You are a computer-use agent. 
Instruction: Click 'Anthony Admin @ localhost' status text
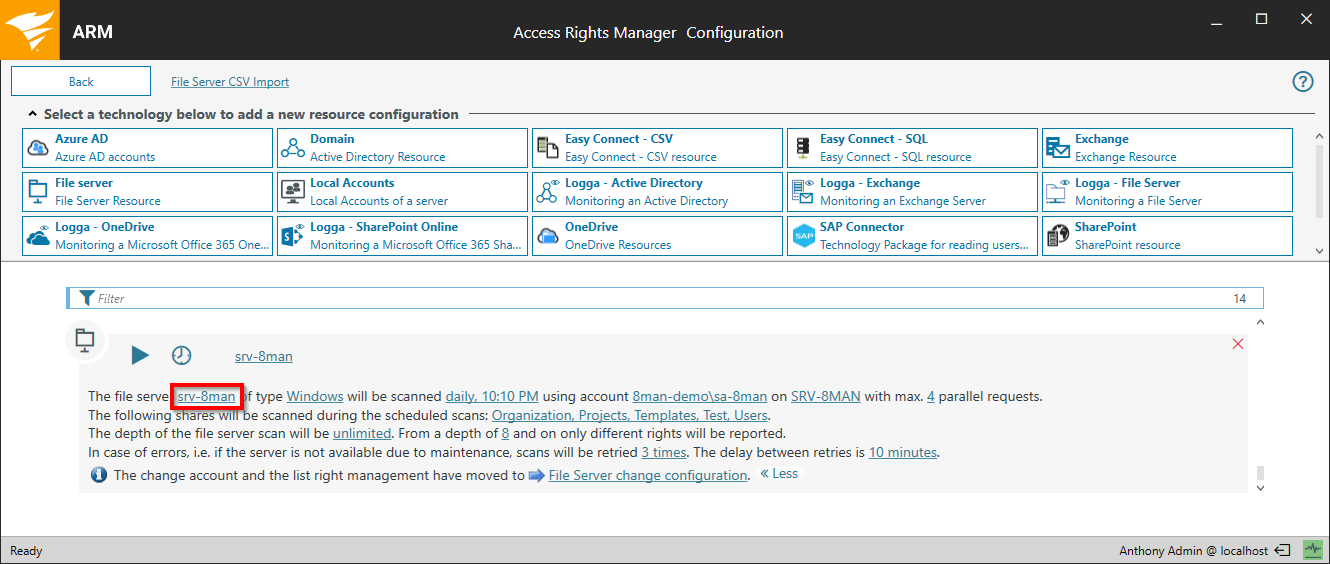tap(1193, 551)
